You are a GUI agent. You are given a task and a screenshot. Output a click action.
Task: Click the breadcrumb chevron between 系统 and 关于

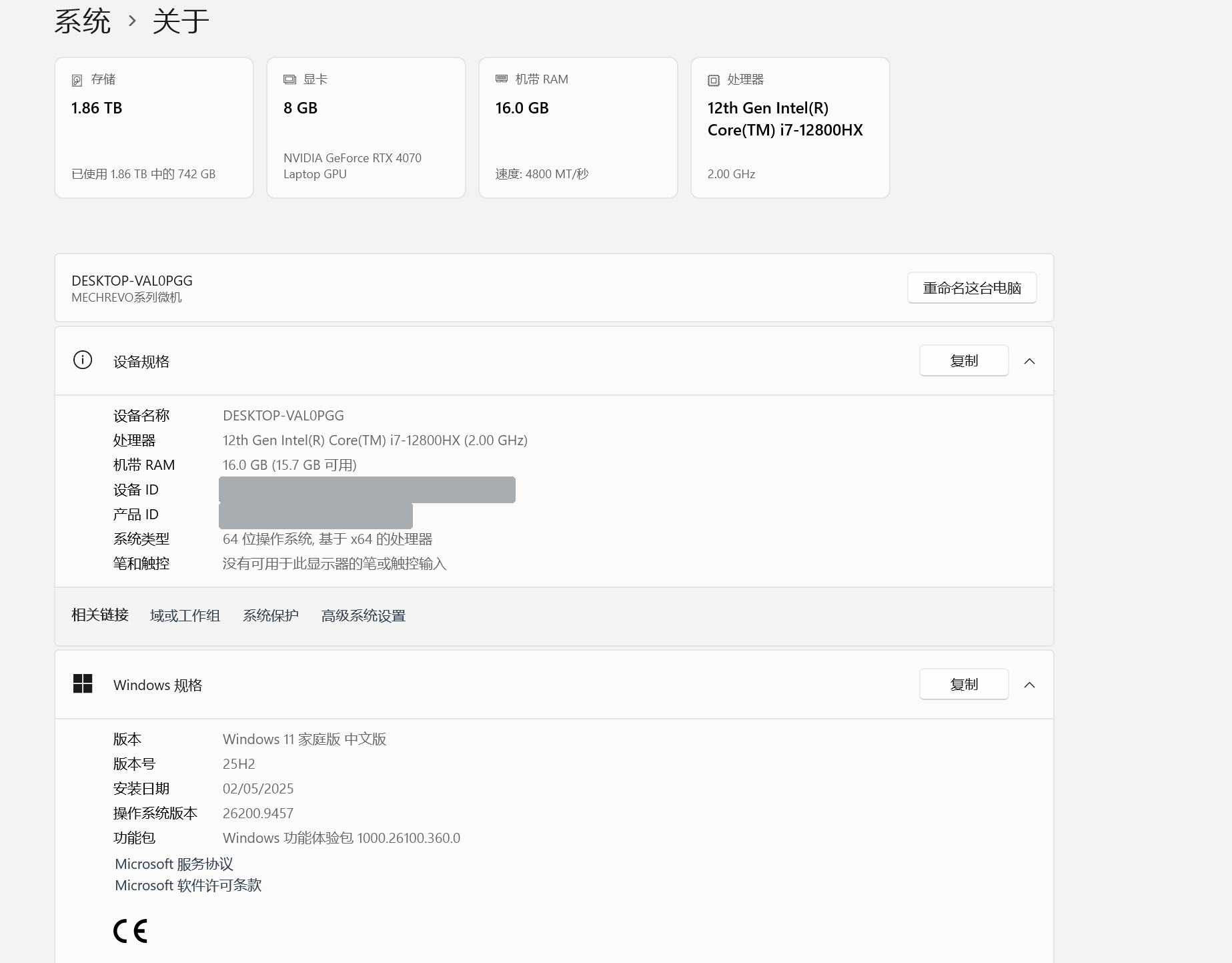[132, 21]
